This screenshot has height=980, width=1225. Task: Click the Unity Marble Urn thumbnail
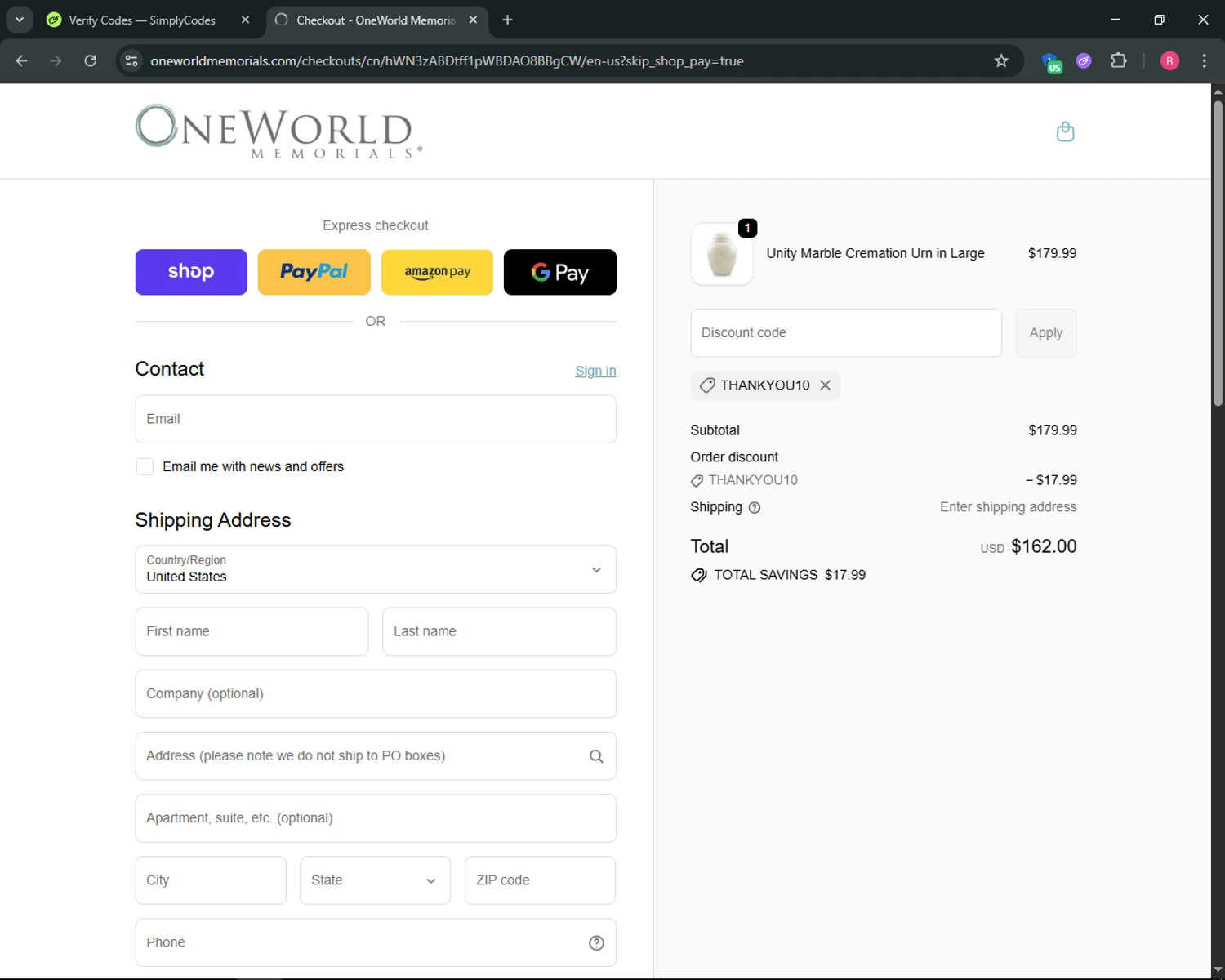click(x=722, y=254)
